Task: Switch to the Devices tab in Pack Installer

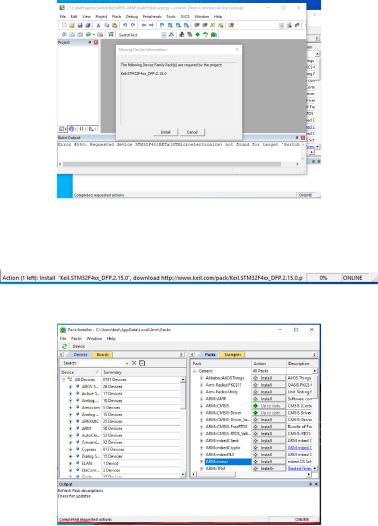Action: click(80, 355)
